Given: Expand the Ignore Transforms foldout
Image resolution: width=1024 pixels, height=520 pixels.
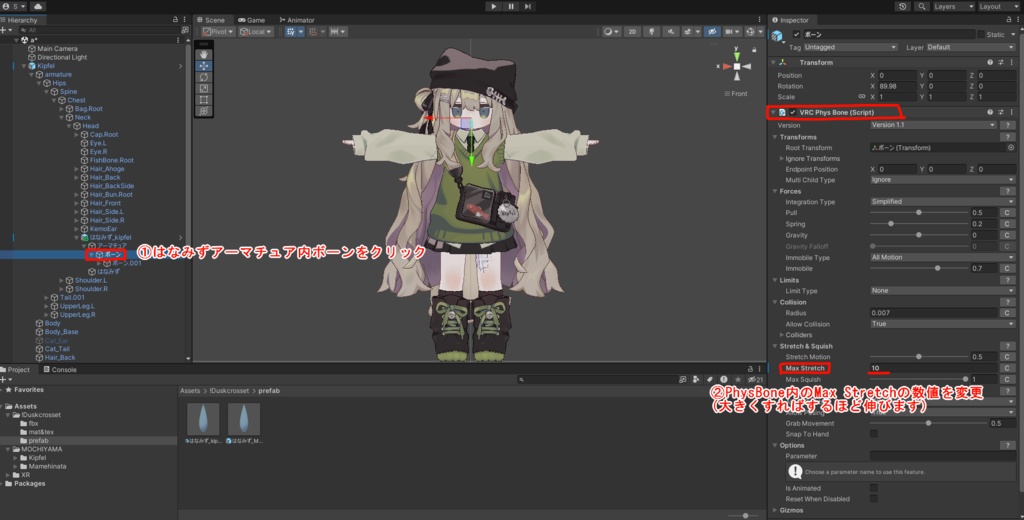Looking at the screenshot, I should pos(782,159).
